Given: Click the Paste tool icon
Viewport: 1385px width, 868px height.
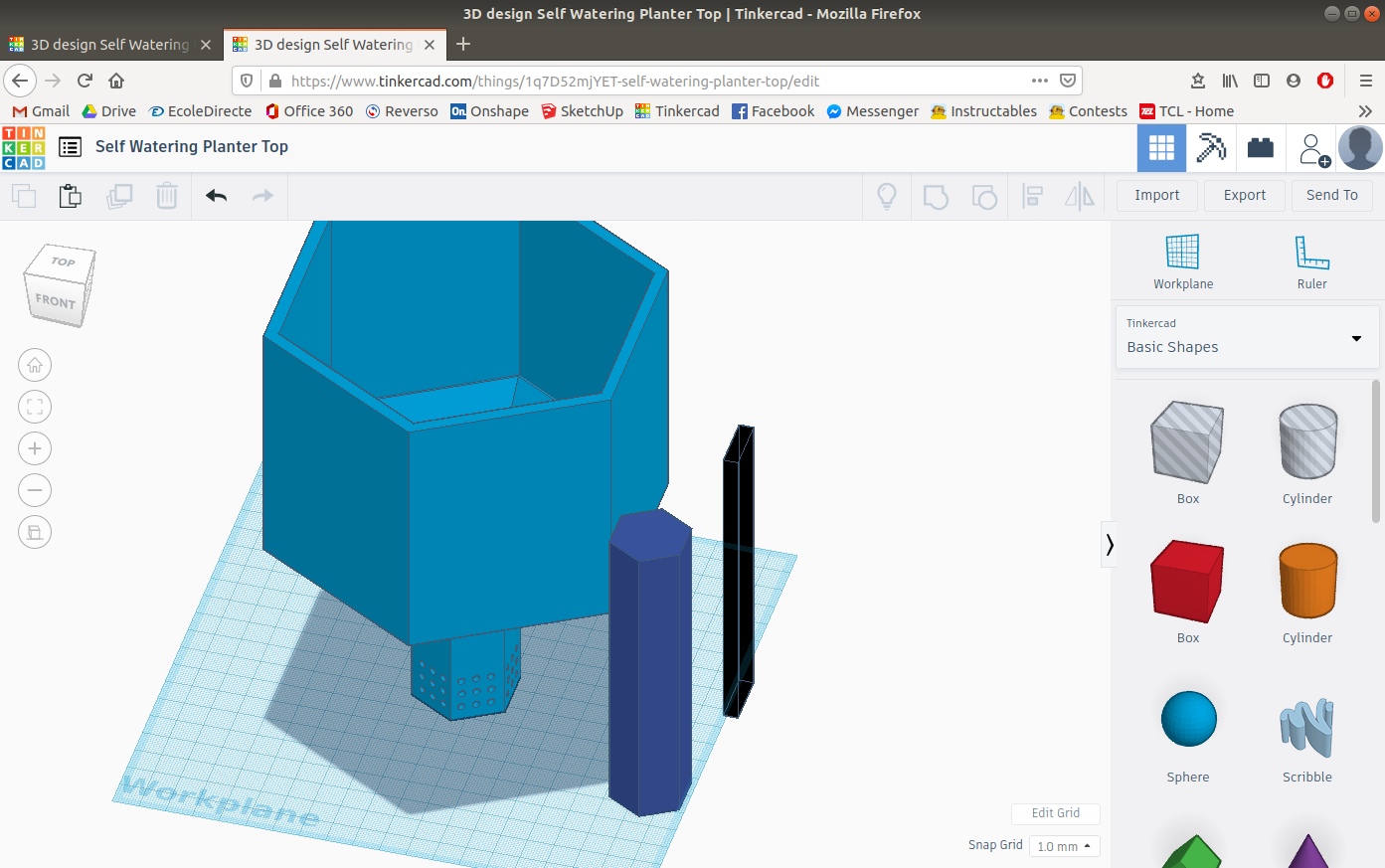Looking at the screenshot, I should click(70, 196).
